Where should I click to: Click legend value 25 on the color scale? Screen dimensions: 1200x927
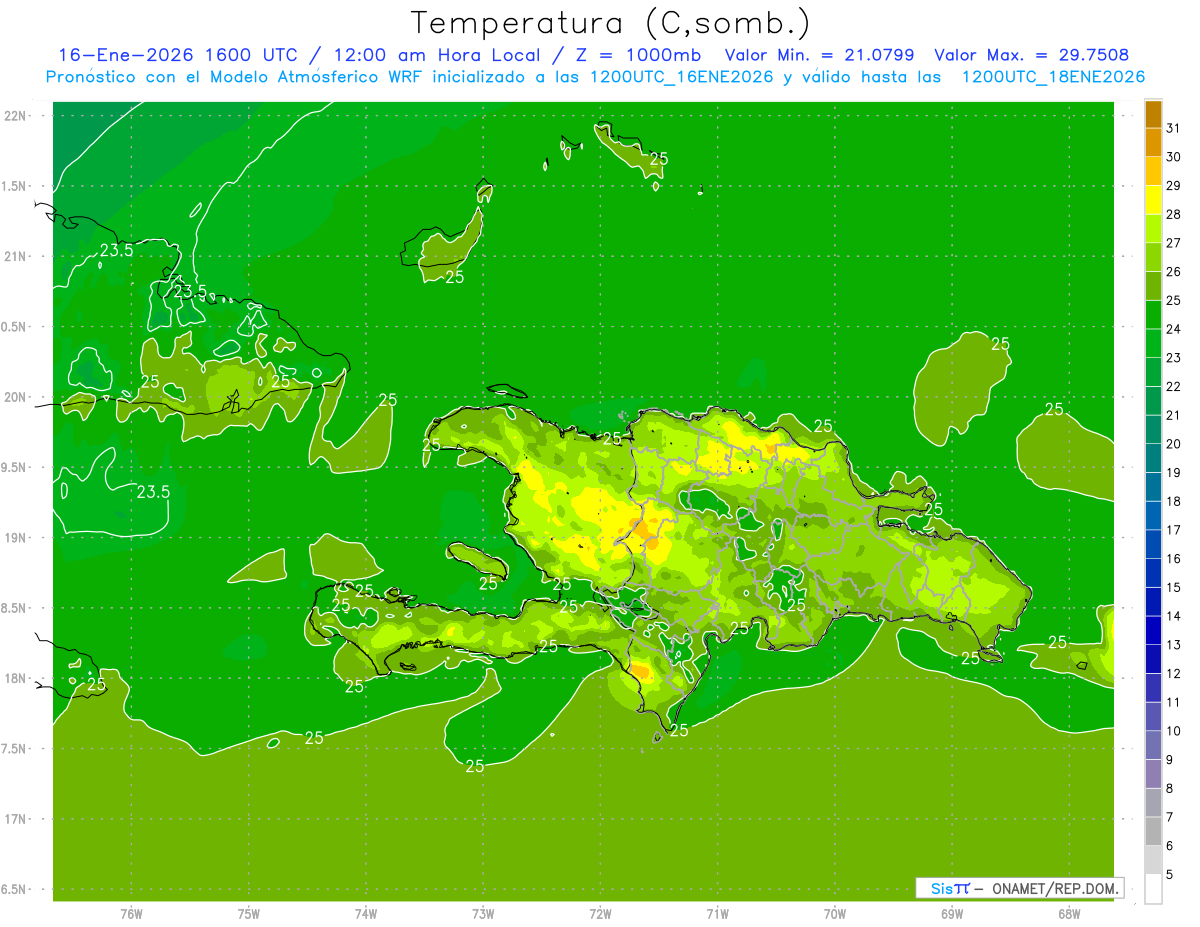(x=1173, y=300)
